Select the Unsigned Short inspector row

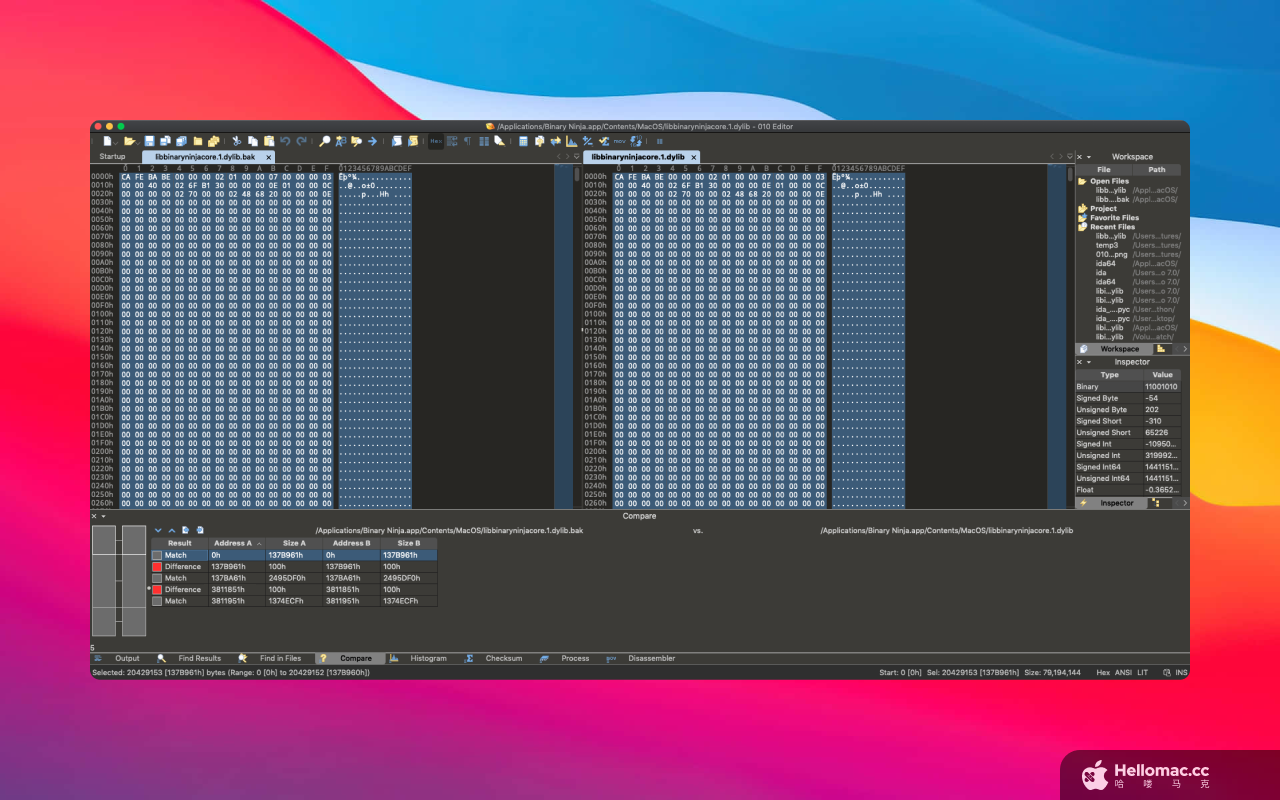1128,433
